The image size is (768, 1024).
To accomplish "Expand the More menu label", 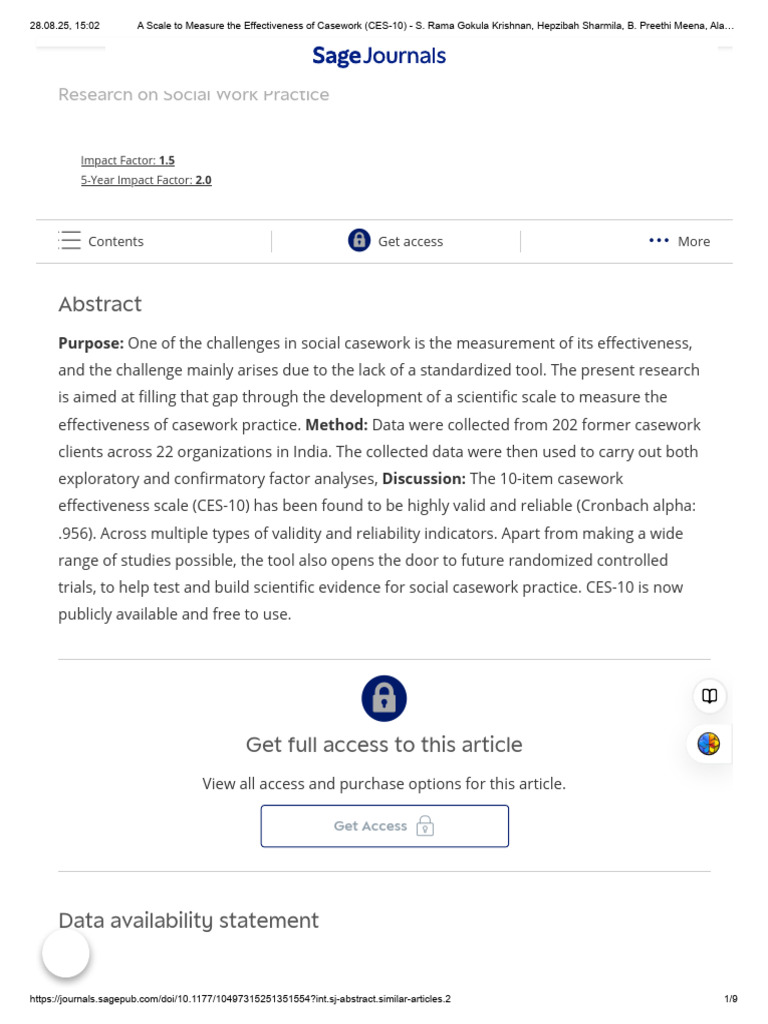I will click(694, 242).
